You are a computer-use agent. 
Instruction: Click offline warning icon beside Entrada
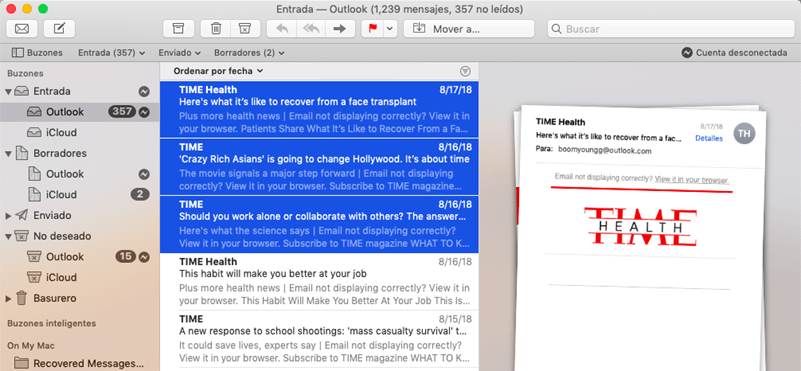pyautogui.click(x=145, y=91)
